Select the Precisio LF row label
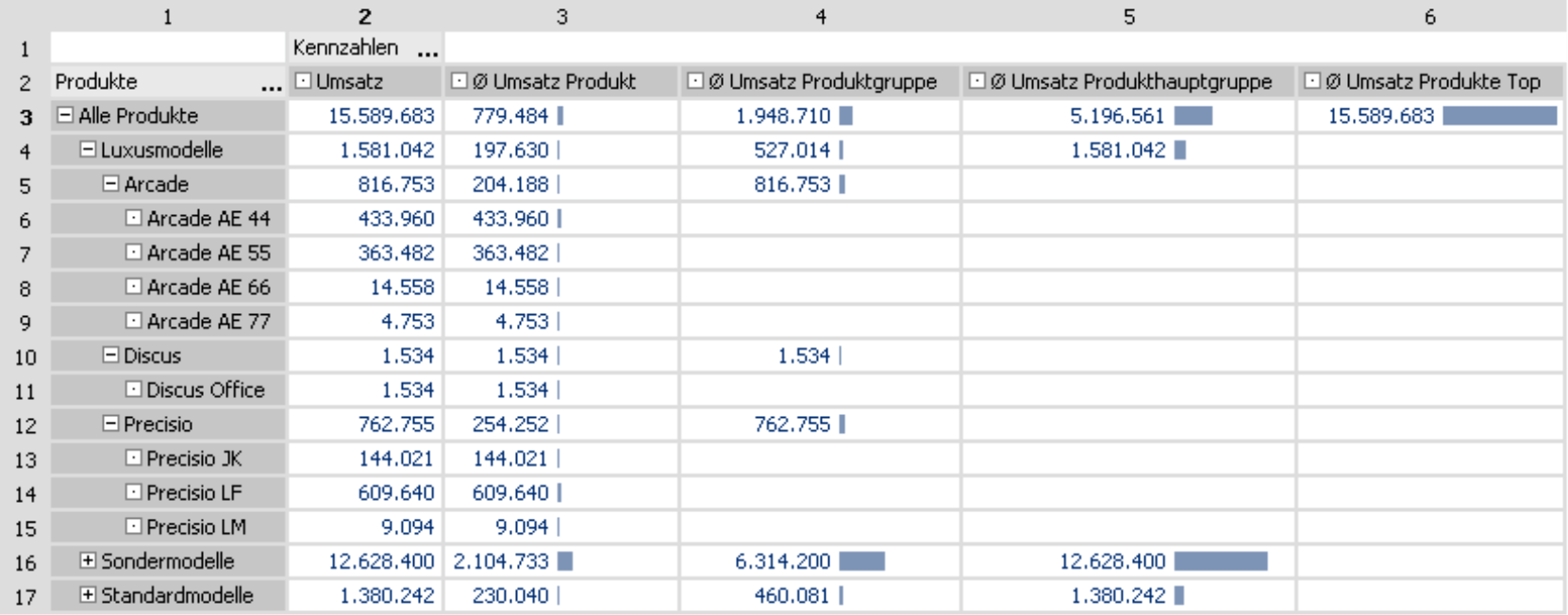 click(193, 491)
